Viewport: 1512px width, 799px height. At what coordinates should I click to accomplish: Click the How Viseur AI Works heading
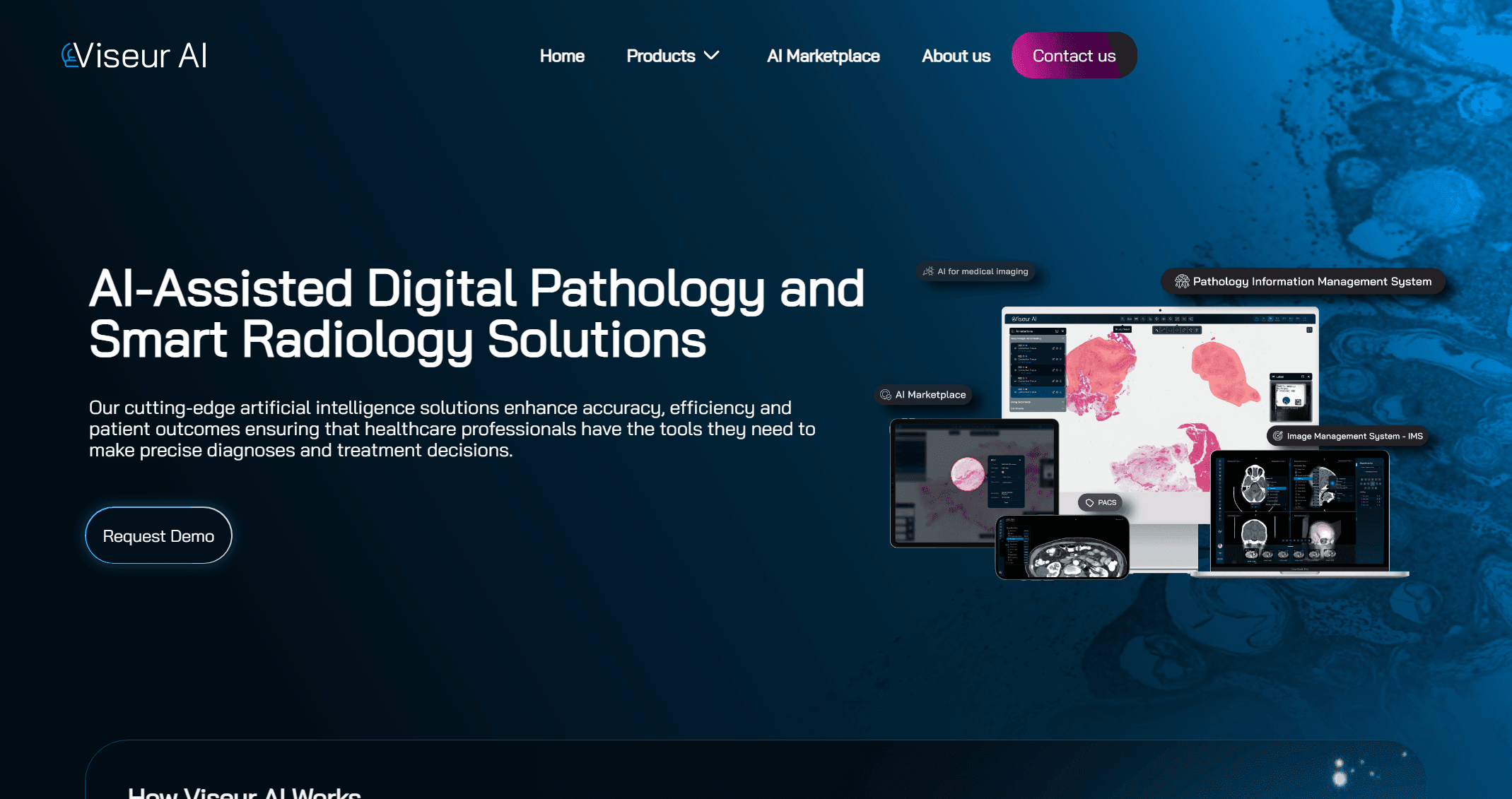244,793
